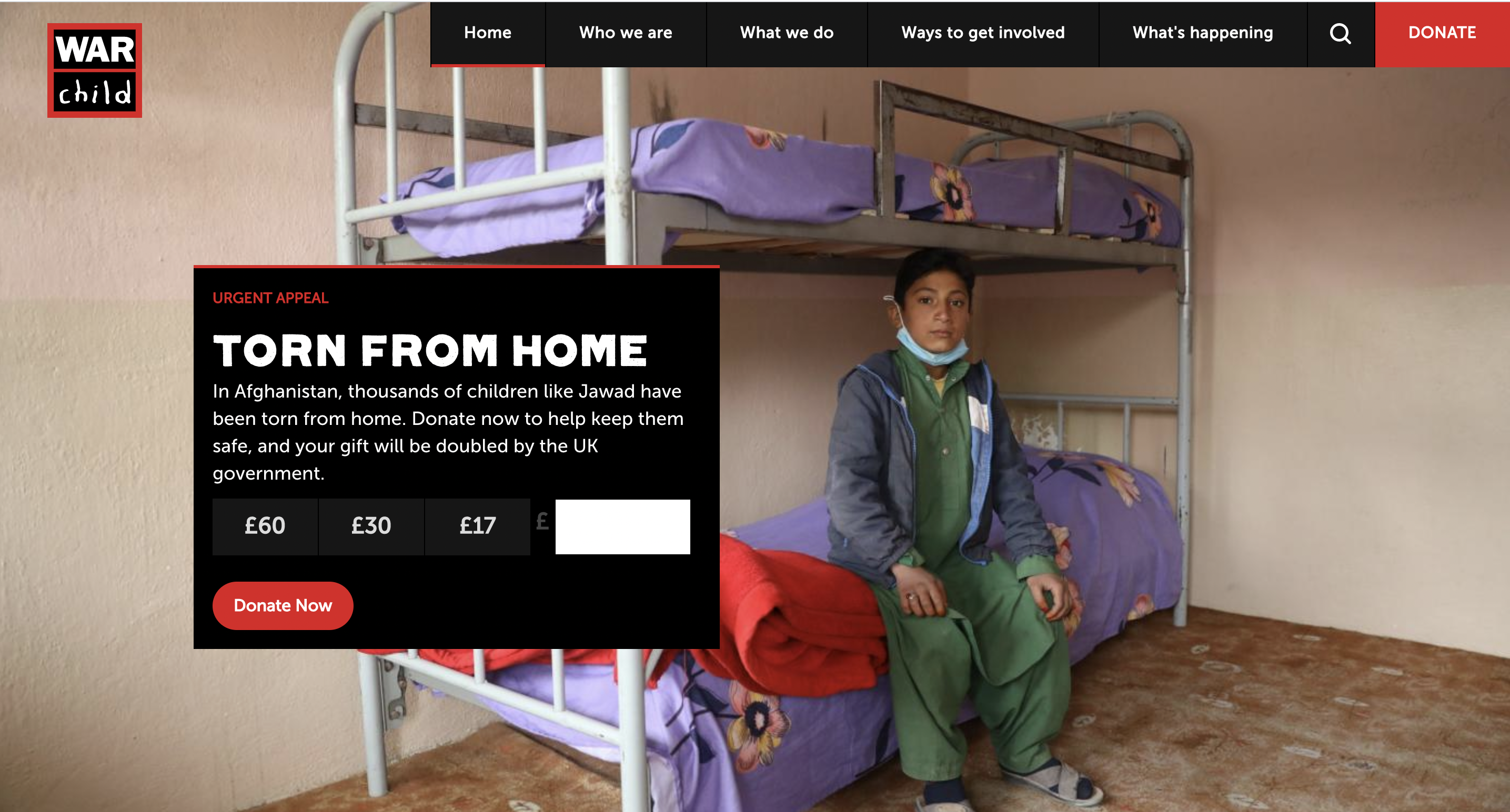Expand the What's happening menu

coord(1203,34)
